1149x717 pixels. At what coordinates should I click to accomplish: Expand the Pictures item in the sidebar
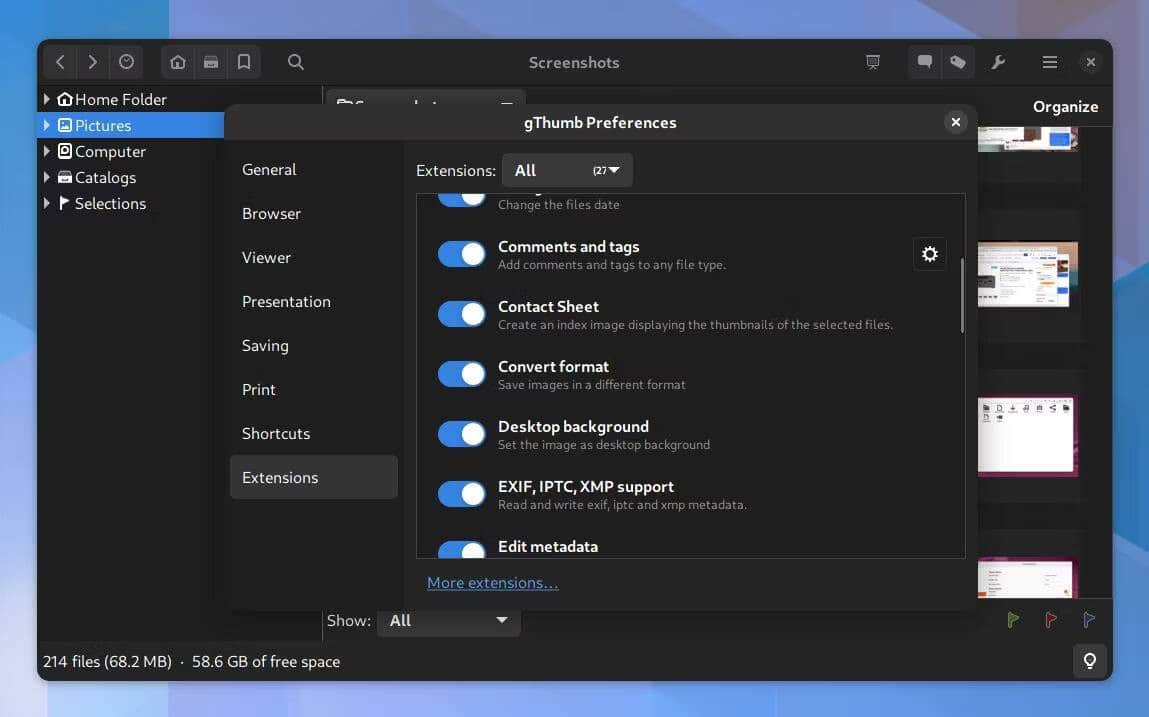pyautogui.click(x=46, y=125)
